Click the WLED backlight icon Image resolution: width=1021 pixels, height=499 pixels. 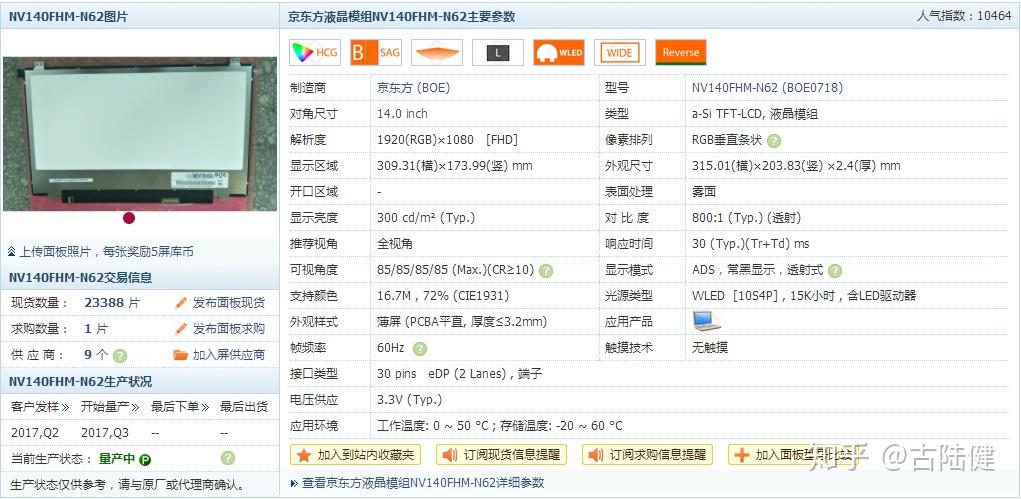point(559,53)
